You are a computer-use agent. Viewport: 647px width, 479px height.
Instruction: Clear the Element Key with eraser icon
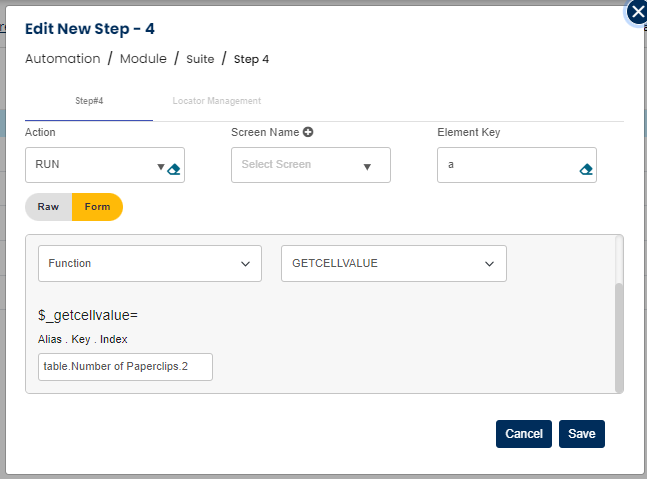(586, 169)
